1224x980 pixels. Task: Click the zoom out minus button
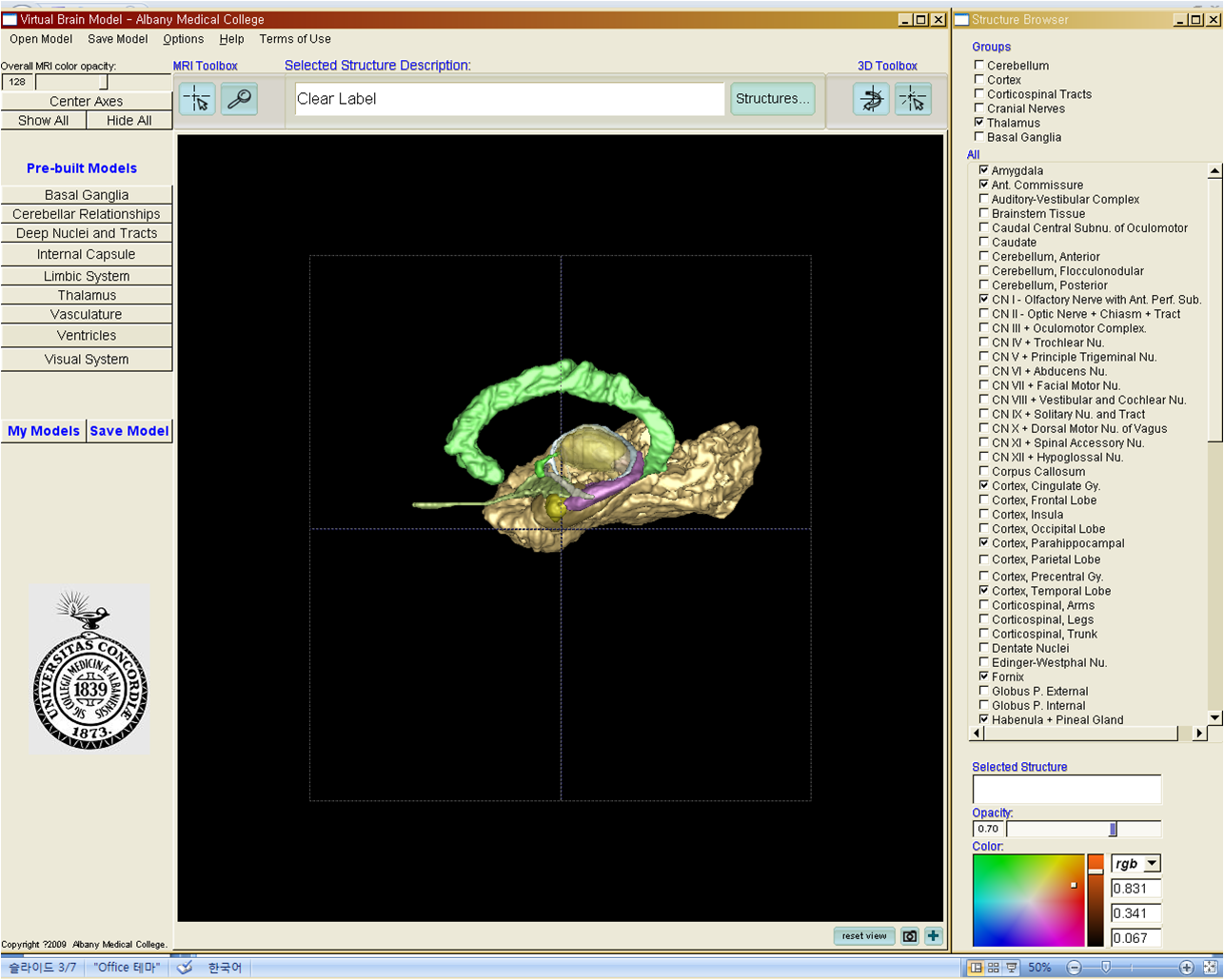point(1075,968)
